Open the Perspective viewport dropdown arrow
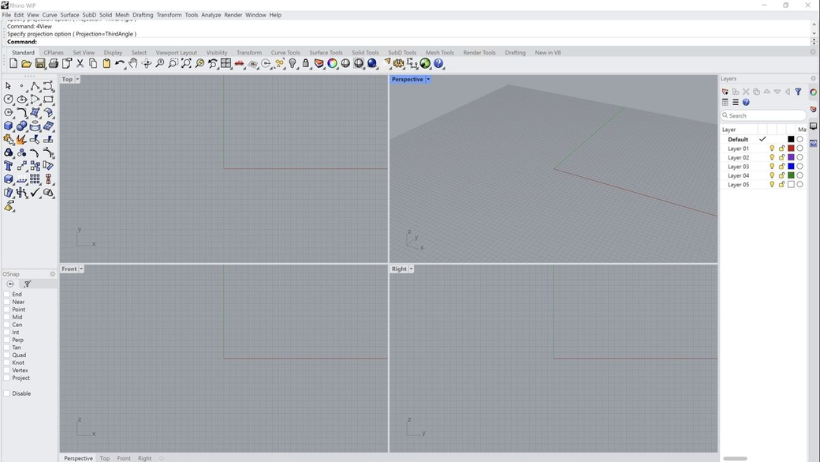 click(428, 80)
